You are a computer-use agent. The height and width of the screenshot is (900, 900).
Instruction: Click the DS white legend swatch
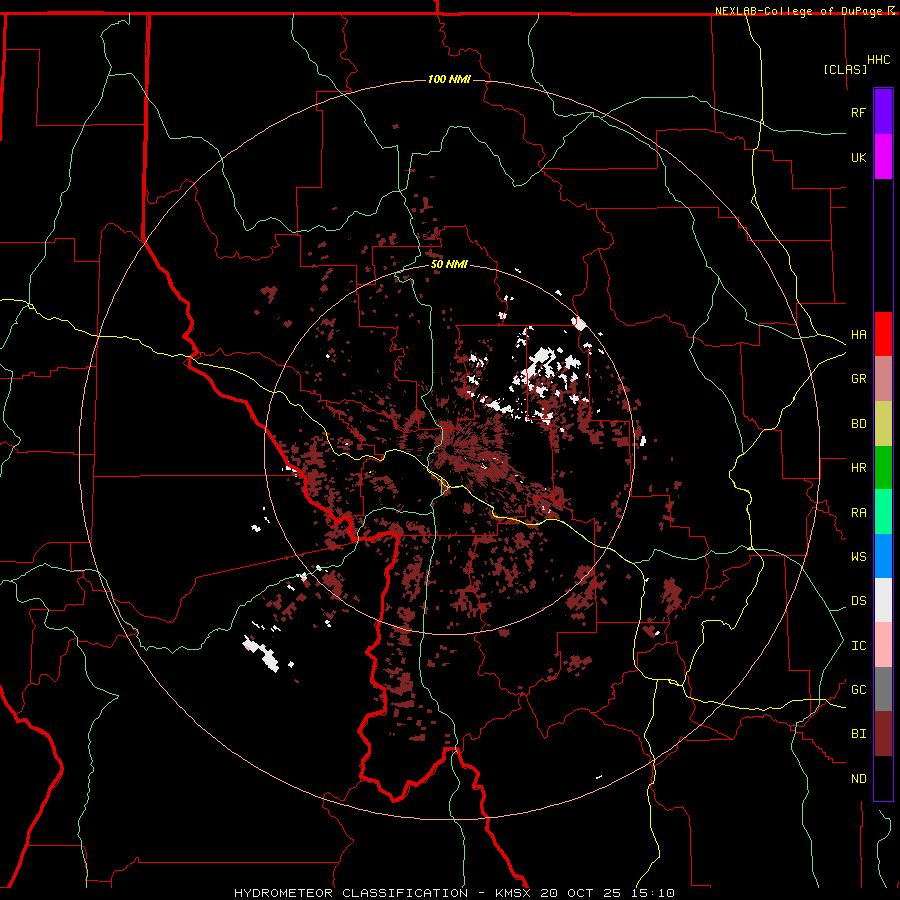pyautogui.click(x=883, y=600)
